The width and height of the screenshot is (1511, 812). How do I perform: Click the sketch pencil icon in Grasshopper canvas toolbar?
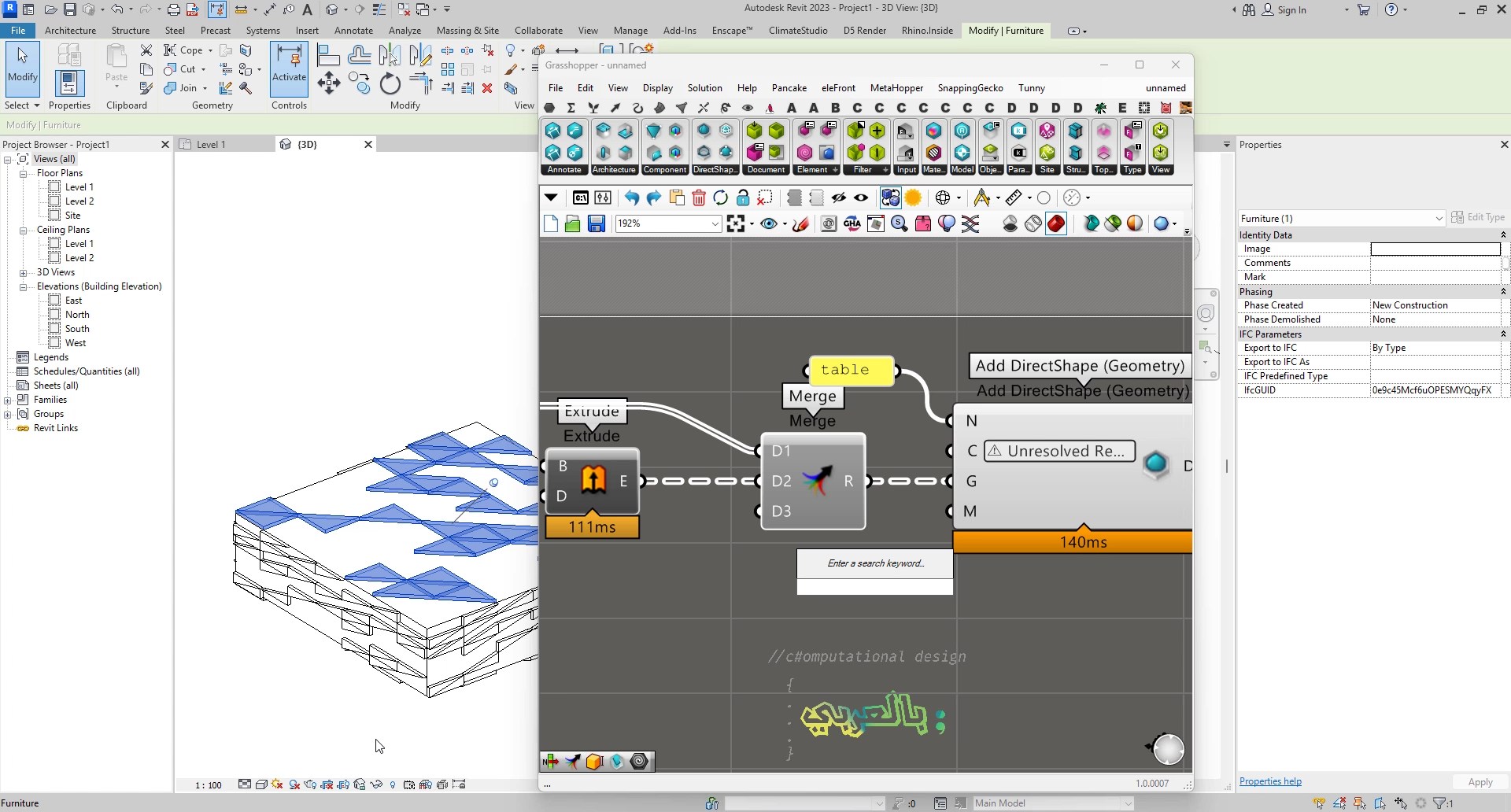(801, 224)
